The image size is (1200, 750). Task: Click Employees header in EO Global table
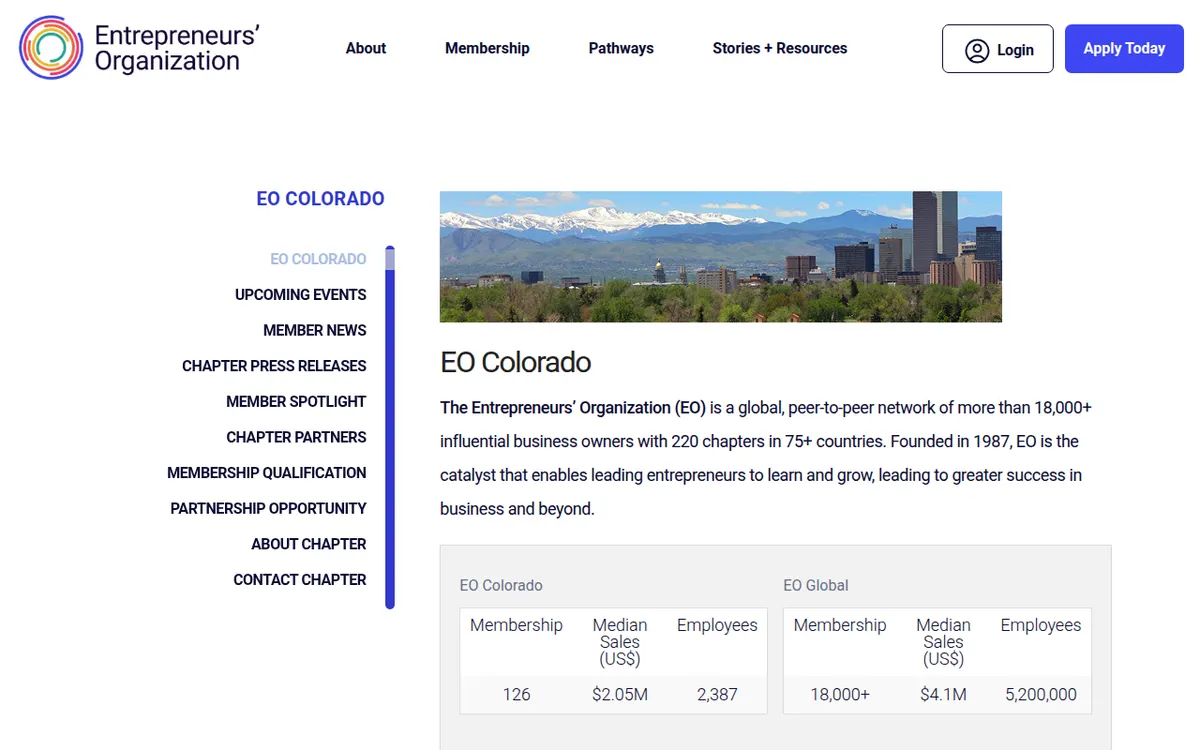coord(1041,625)
